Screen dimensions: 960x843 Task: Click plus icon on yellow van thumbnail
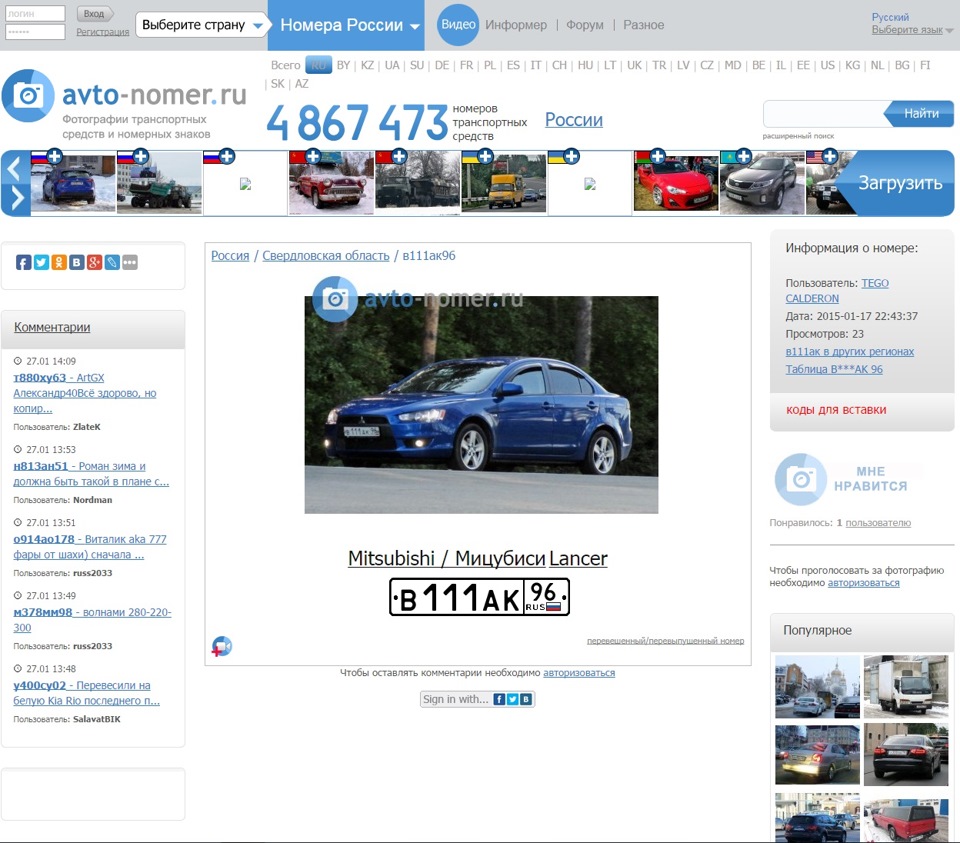485,157
